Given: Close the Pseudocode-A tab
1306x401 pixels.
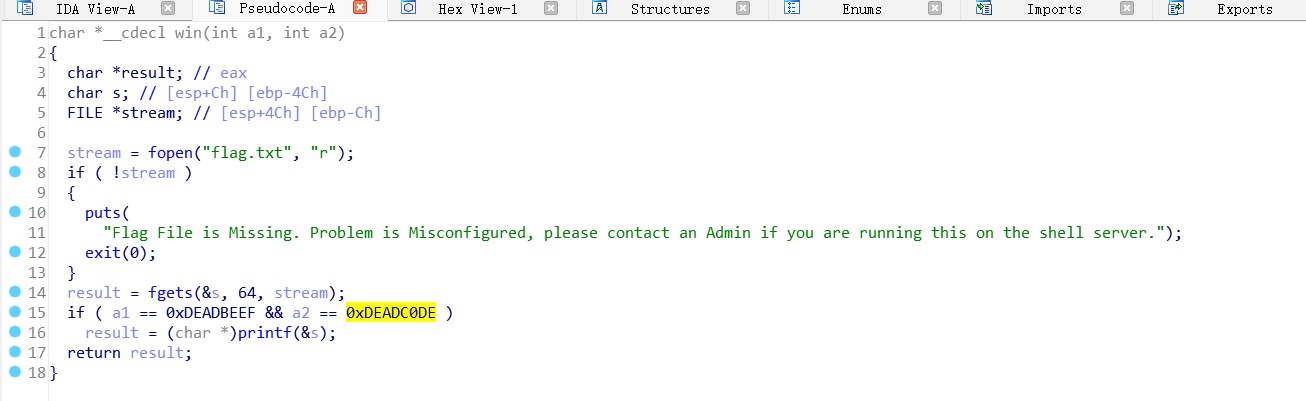Looking at the screenshot, I should (x=360, y=9).
